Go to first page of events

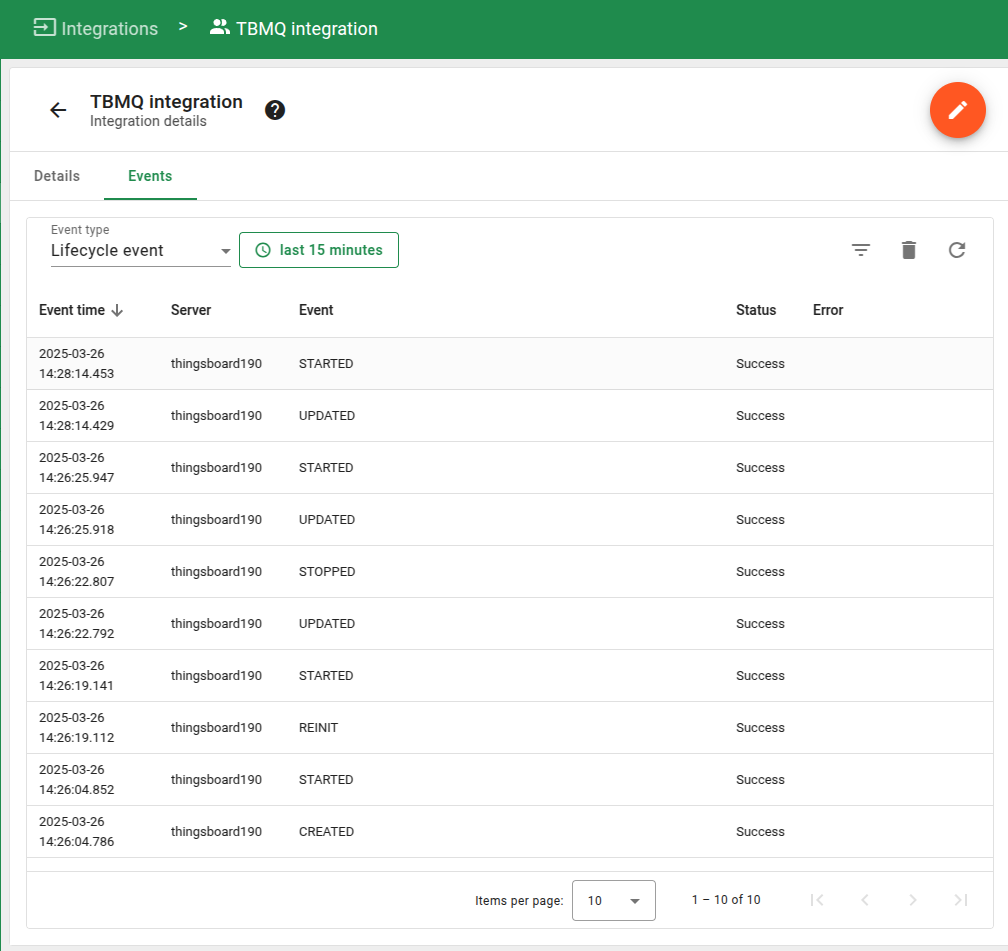tap(817, 900)
